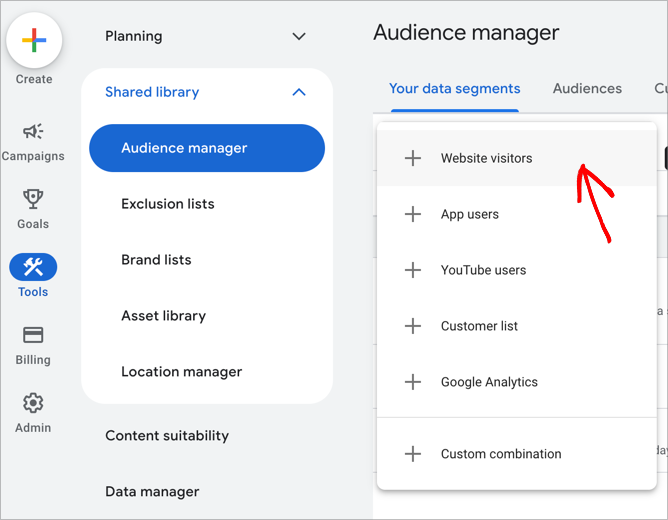This screenshot has width=668, height=520.
Task: Choose Custom combination from the dropdown
Action: pyautogui.click(x=516, y=454)
